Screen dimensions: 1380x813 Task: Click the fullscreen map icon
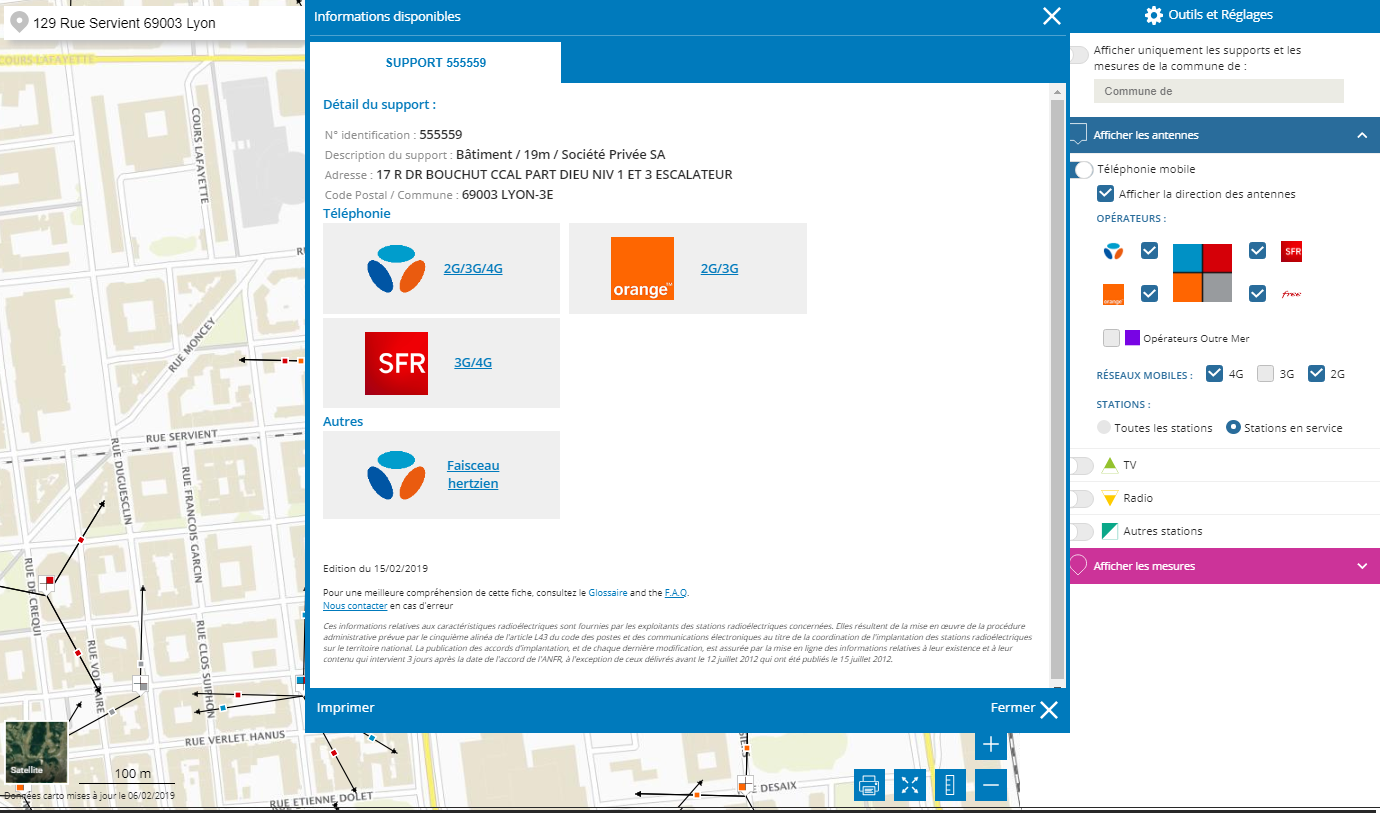pos(909,785)
